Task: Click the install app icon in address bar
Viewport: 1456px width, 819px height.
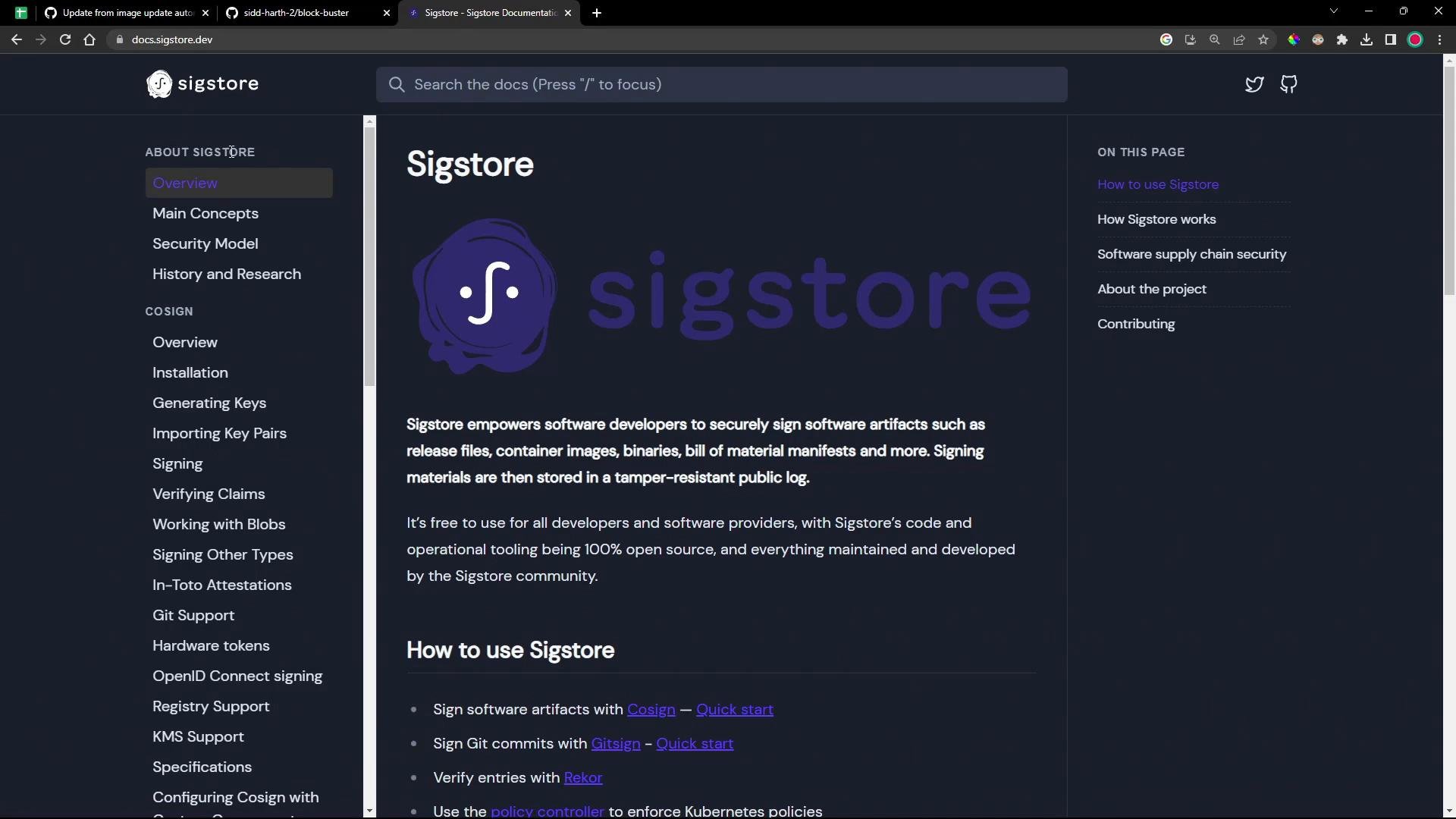Action: point(1191,39)
